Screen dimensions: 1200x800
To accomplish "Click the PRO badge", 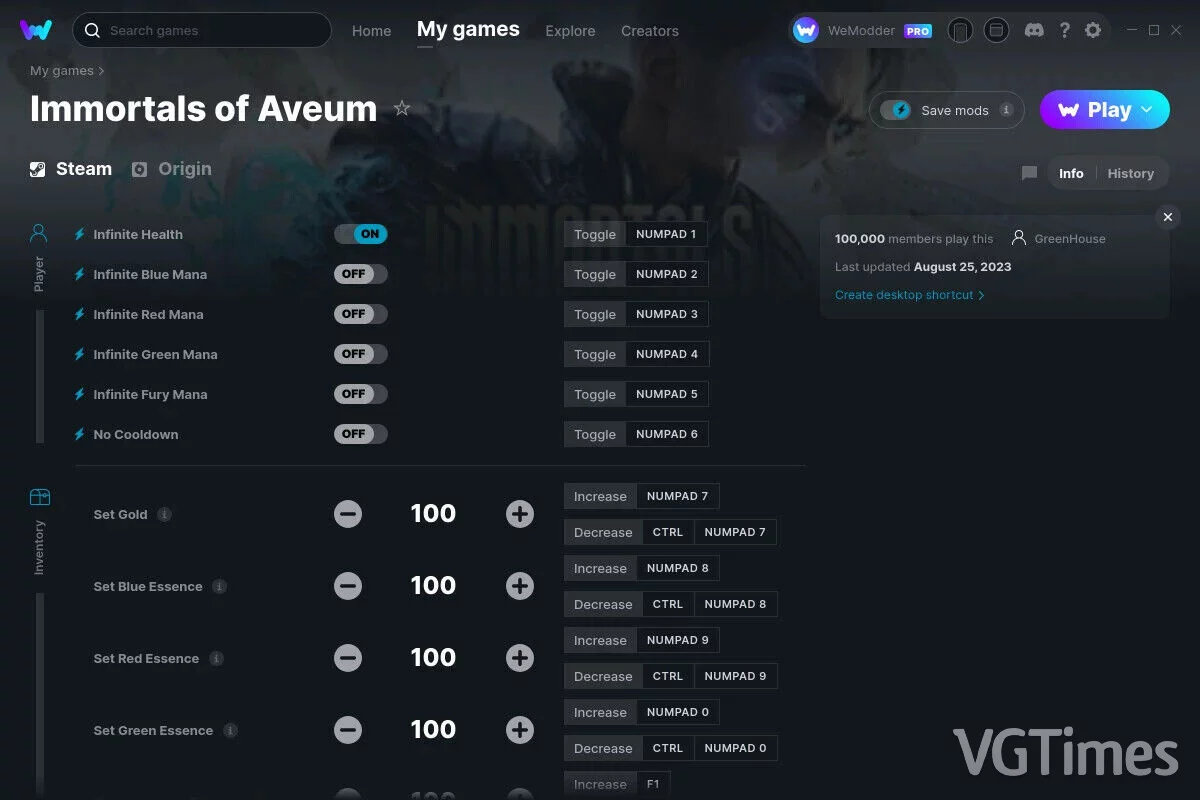I will [x=918, y=31].
